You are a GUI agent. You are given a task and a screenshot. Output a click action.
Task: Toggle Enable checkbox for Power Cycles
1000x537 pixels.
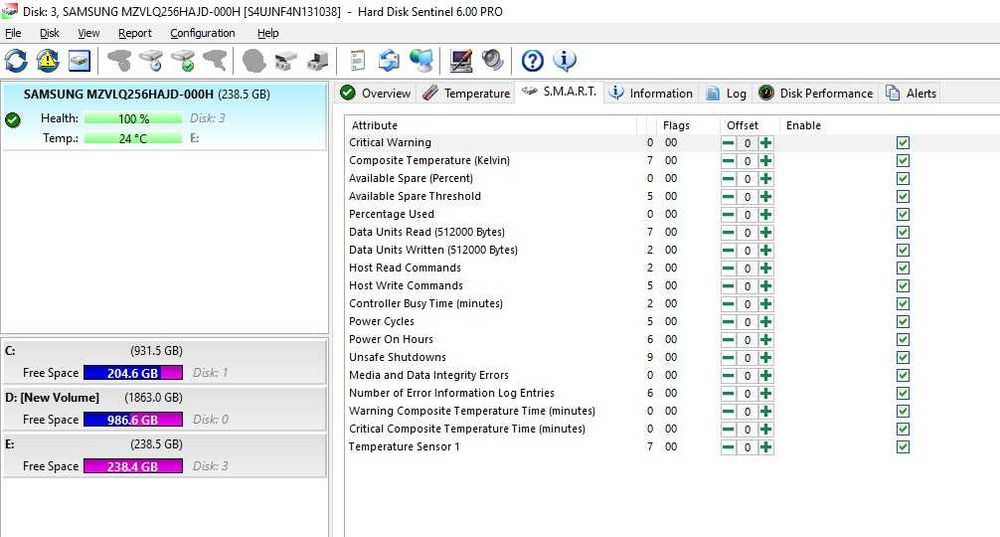902,321
